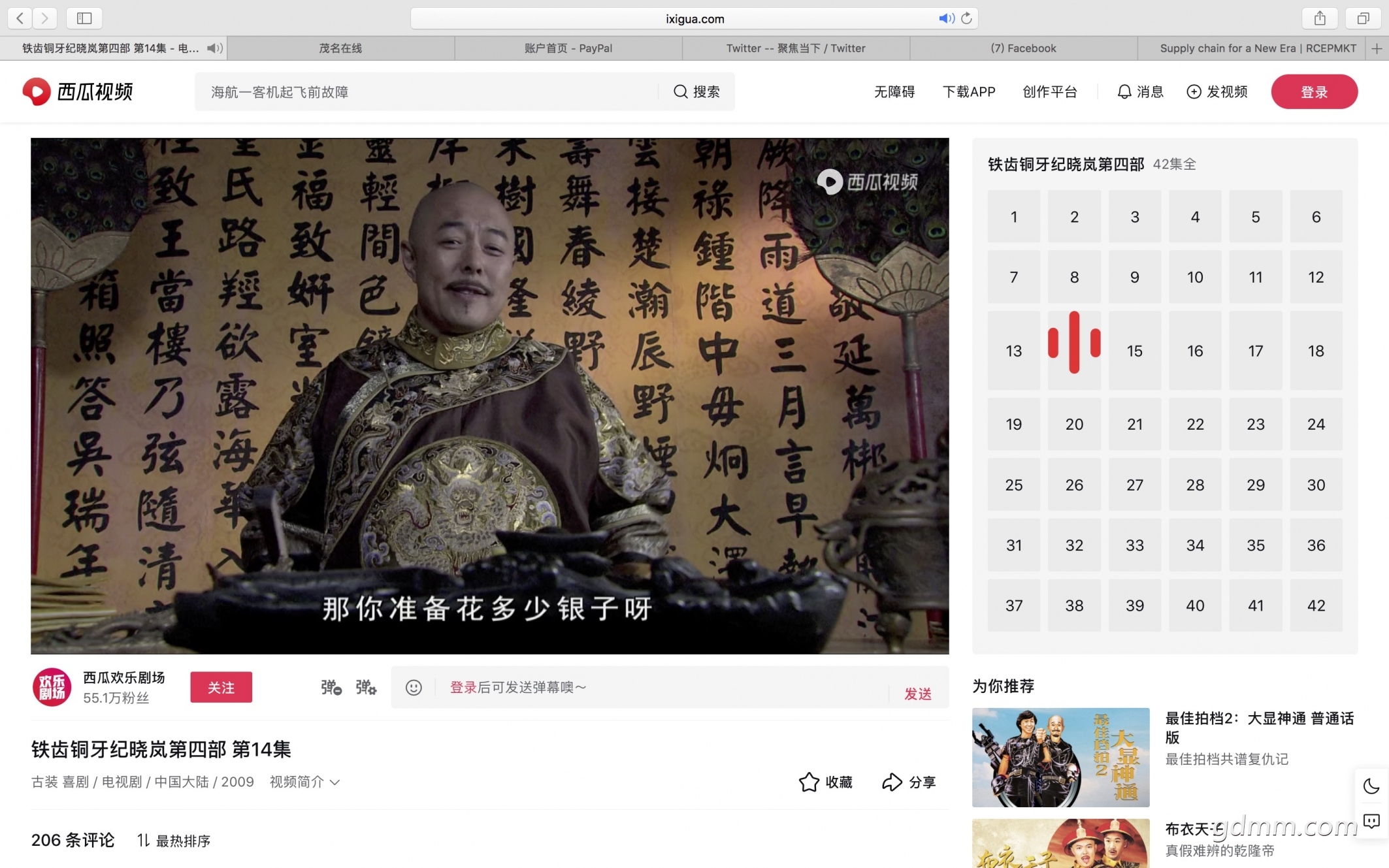Image resolution: width=1389 pixels, height=868 pixels.
Task: Favorite video with 收藏 star icon
Action: tap(826, 782)
